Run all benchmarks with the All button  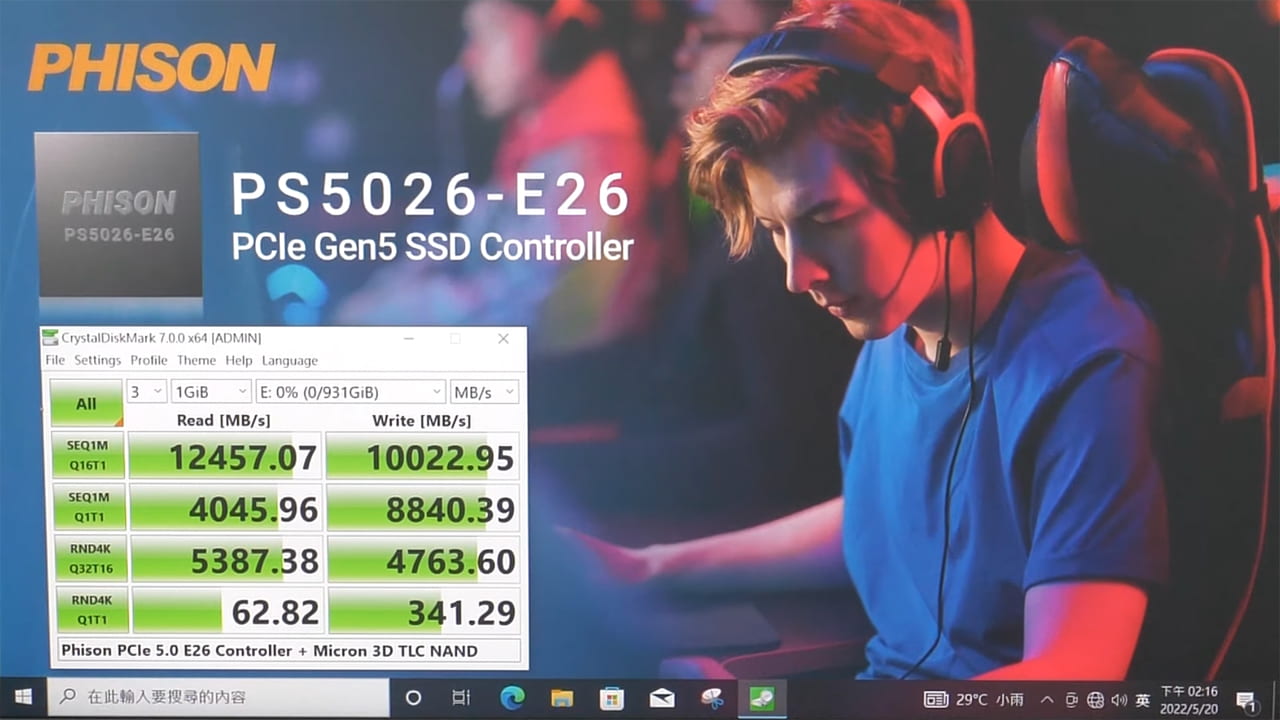pyautogui.click(x=86, y=404)
